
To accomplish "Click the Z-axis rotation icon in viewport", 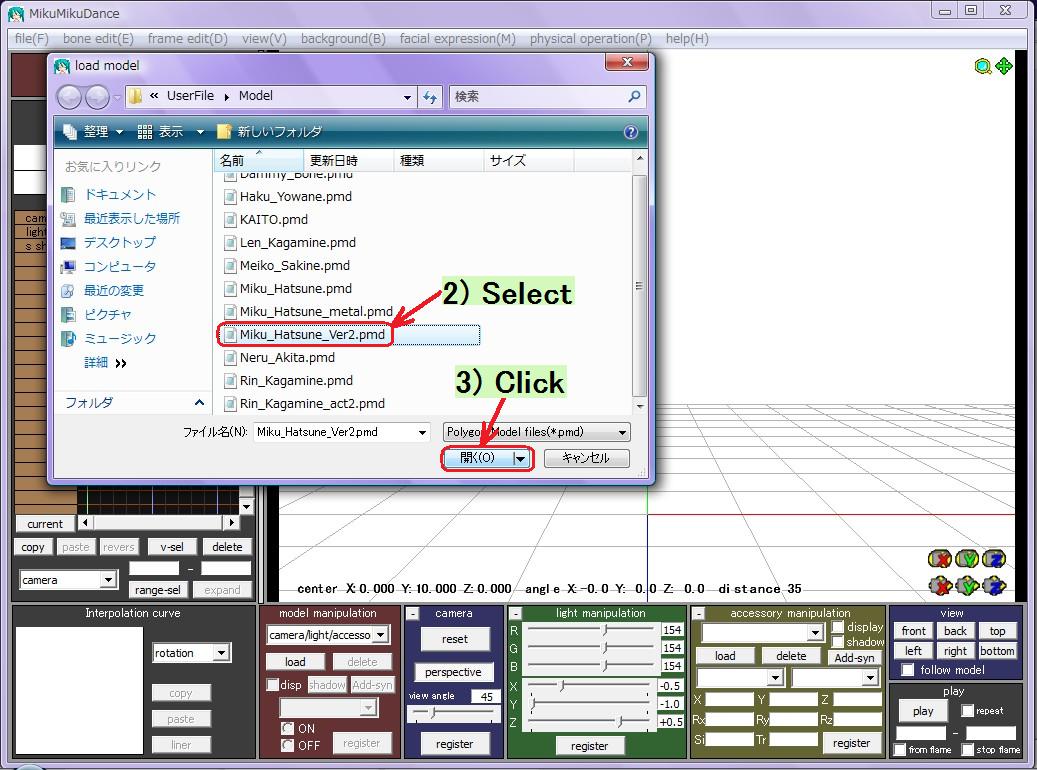I will pos(994,559).
